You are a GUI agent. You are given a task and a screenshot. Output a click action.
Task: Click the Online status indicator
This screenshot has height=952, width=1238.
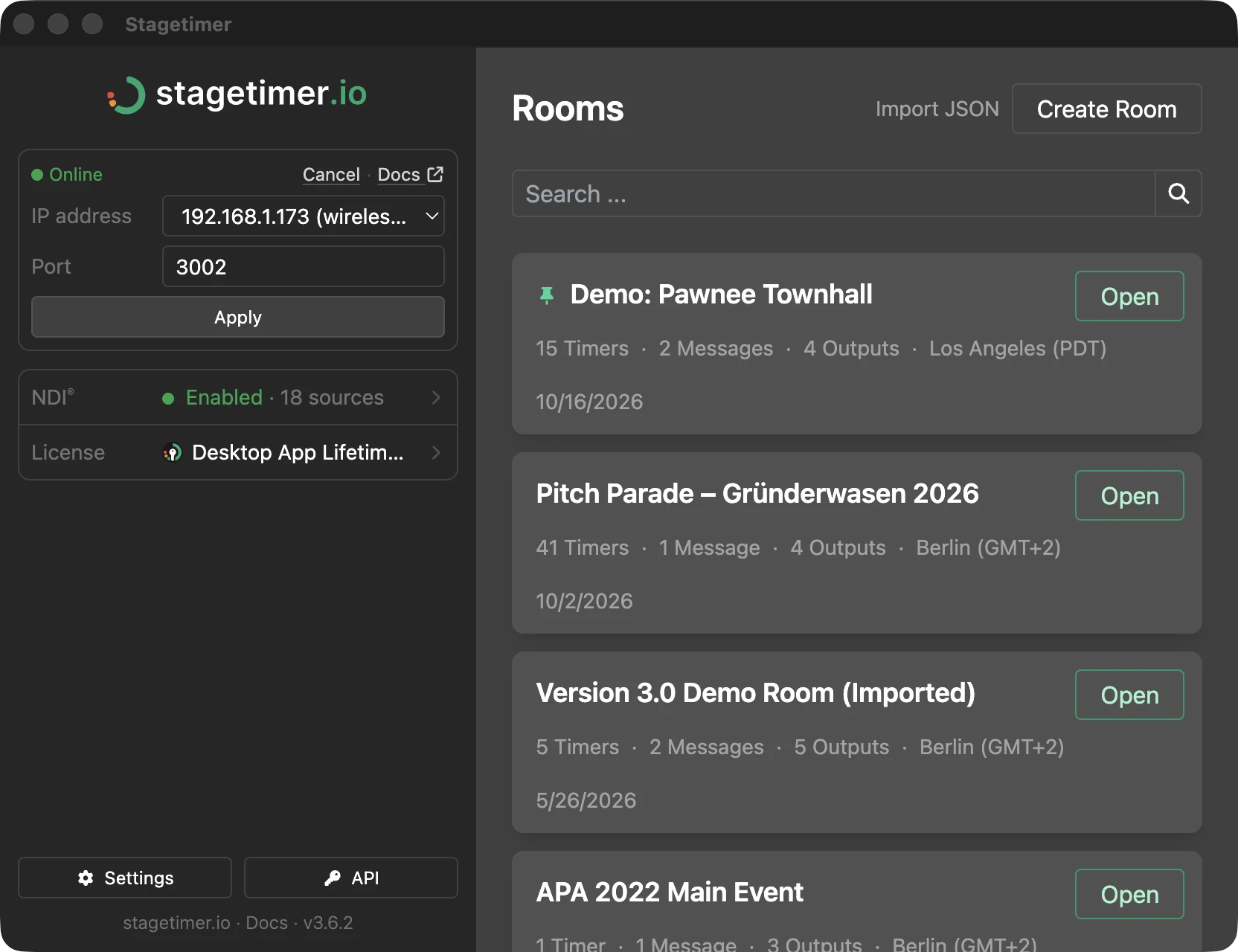pyautogui.click(x=67, y=174)
